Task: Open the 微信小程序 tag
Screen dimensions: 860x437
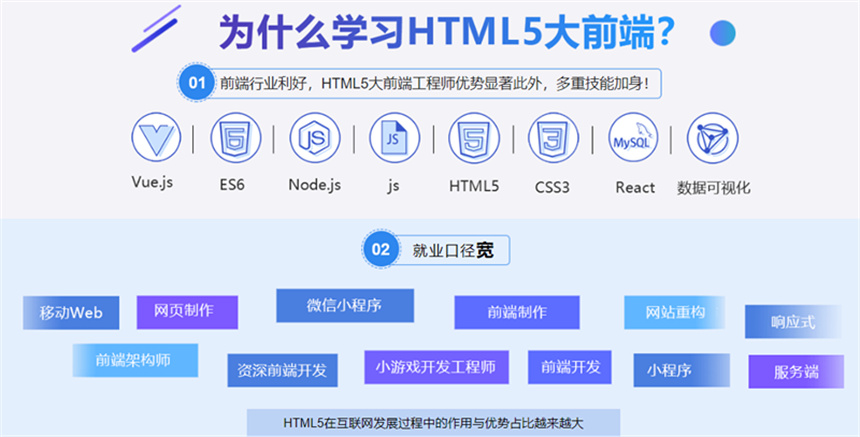Action: pos(345,305)
